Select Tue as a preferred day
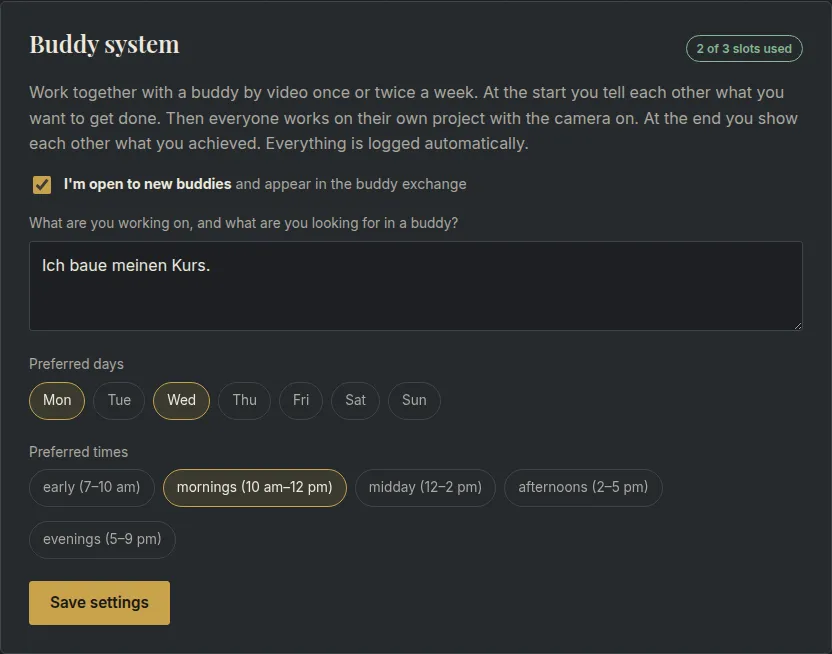 coord(119,400)
